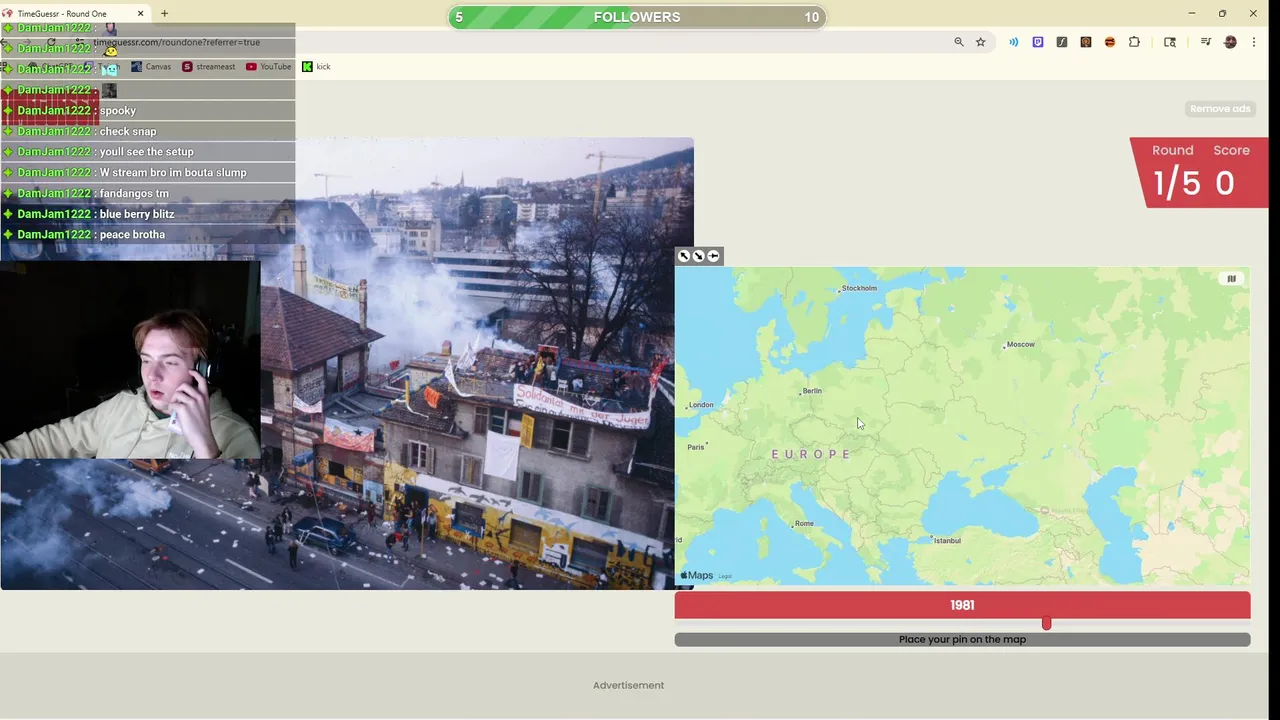Screen dimensions: 1280x720
Task: Click the map pin-position toggle icon
Action: point(713,256)
